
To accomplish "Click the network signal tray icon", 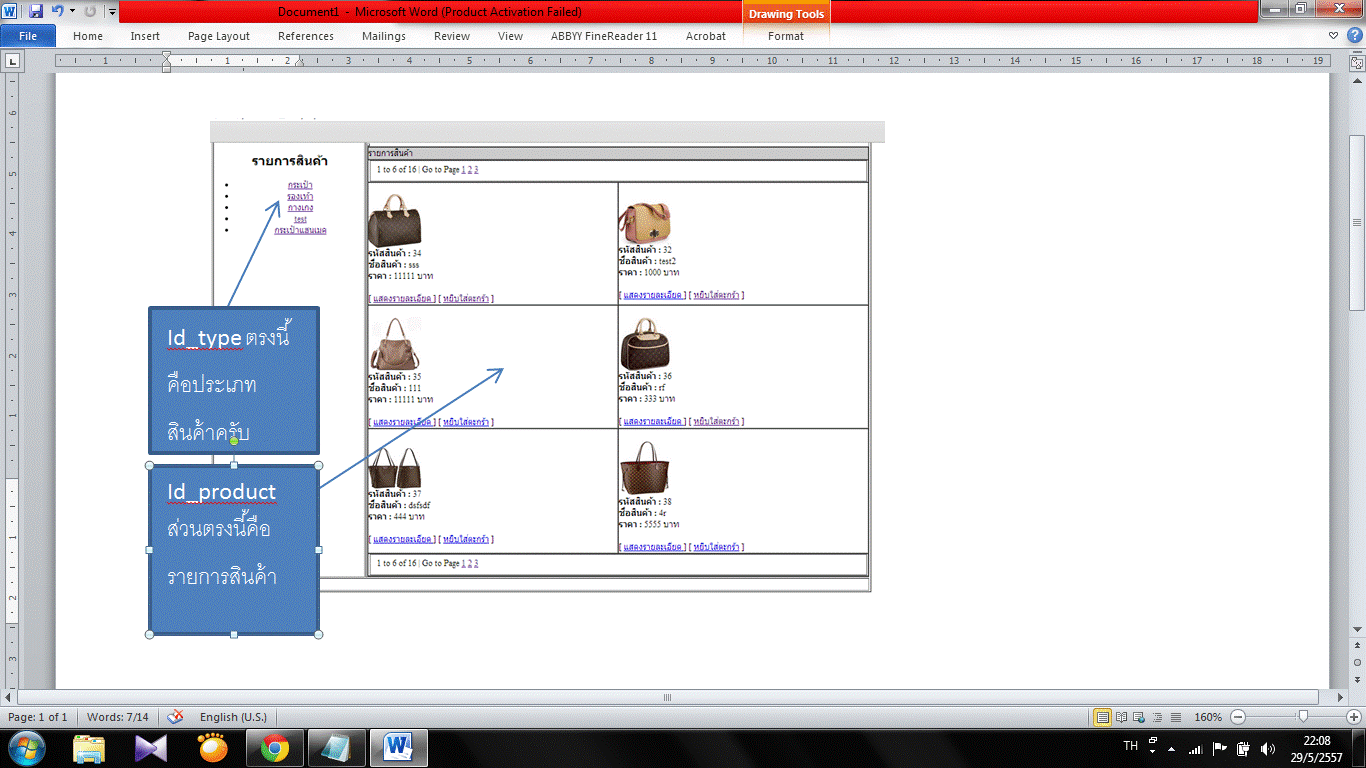I will (1195, 748).
